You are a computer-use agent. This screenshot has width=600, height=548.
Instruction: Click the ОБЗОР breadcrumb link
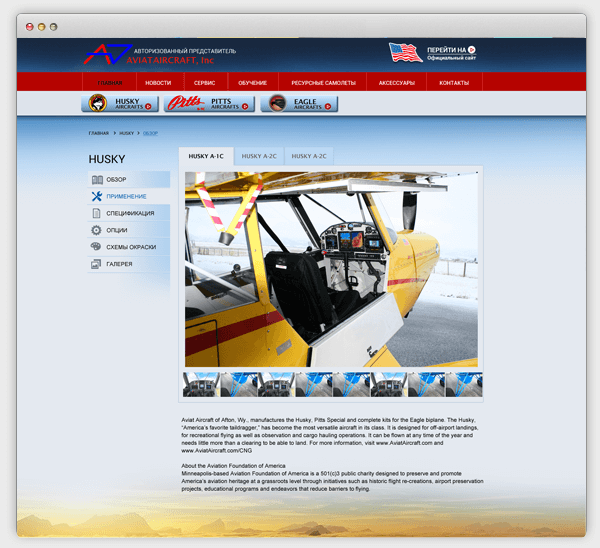click(x=150, y=133)
